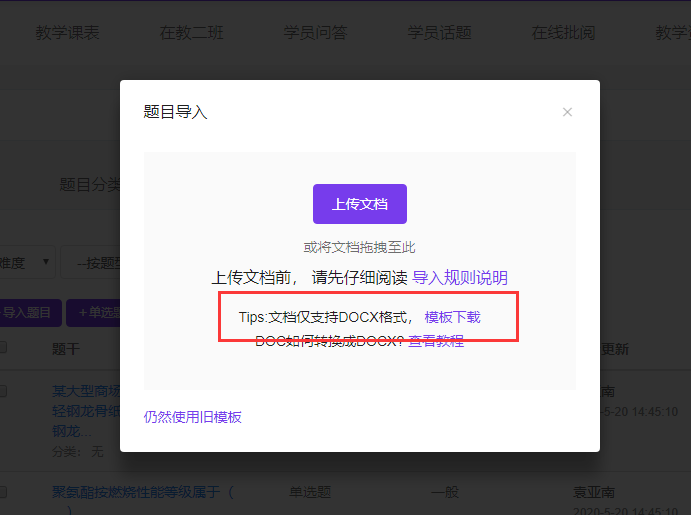Check the 聚氨酯 question row checkbox
Image resolution: width=691 pixels, height=515 pixels.
[3, 492]
